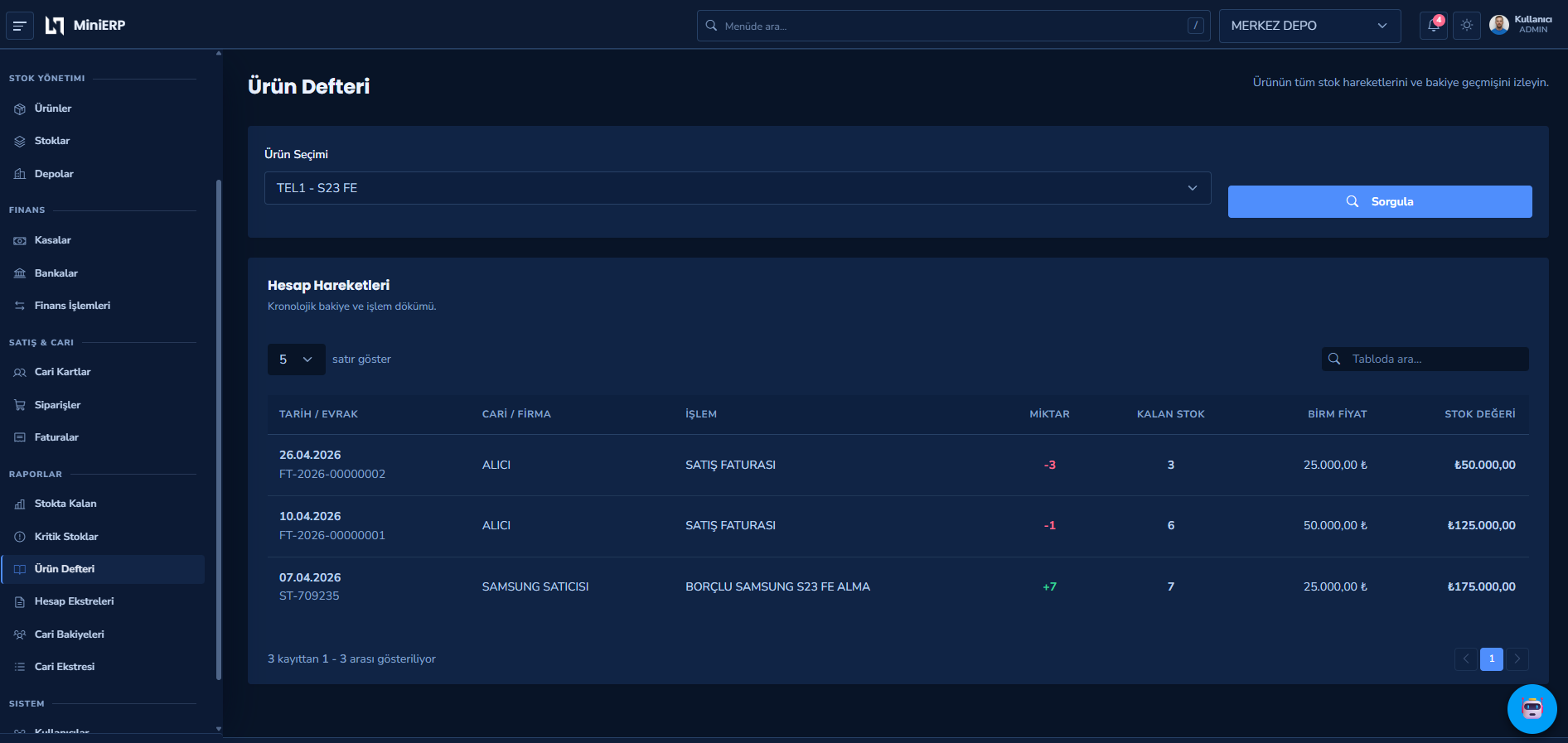The image size is (1568, 743).
Task: Click the SAMSUNG SATICISI cell
Action: click(x=535, y=587)
